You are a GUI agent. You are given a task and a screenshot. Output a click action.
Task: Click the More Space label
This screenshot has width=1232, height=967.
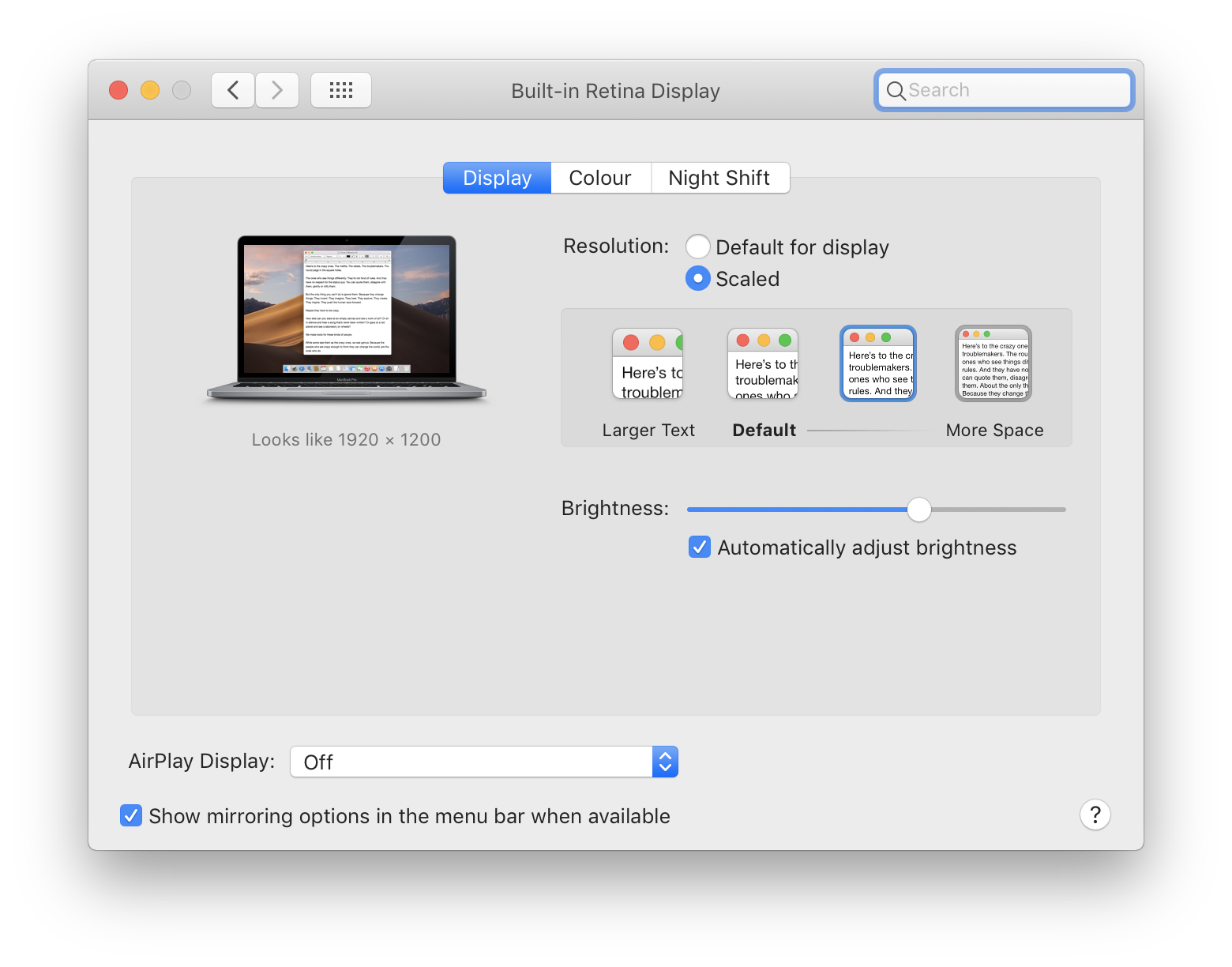[x=995, y=431]
